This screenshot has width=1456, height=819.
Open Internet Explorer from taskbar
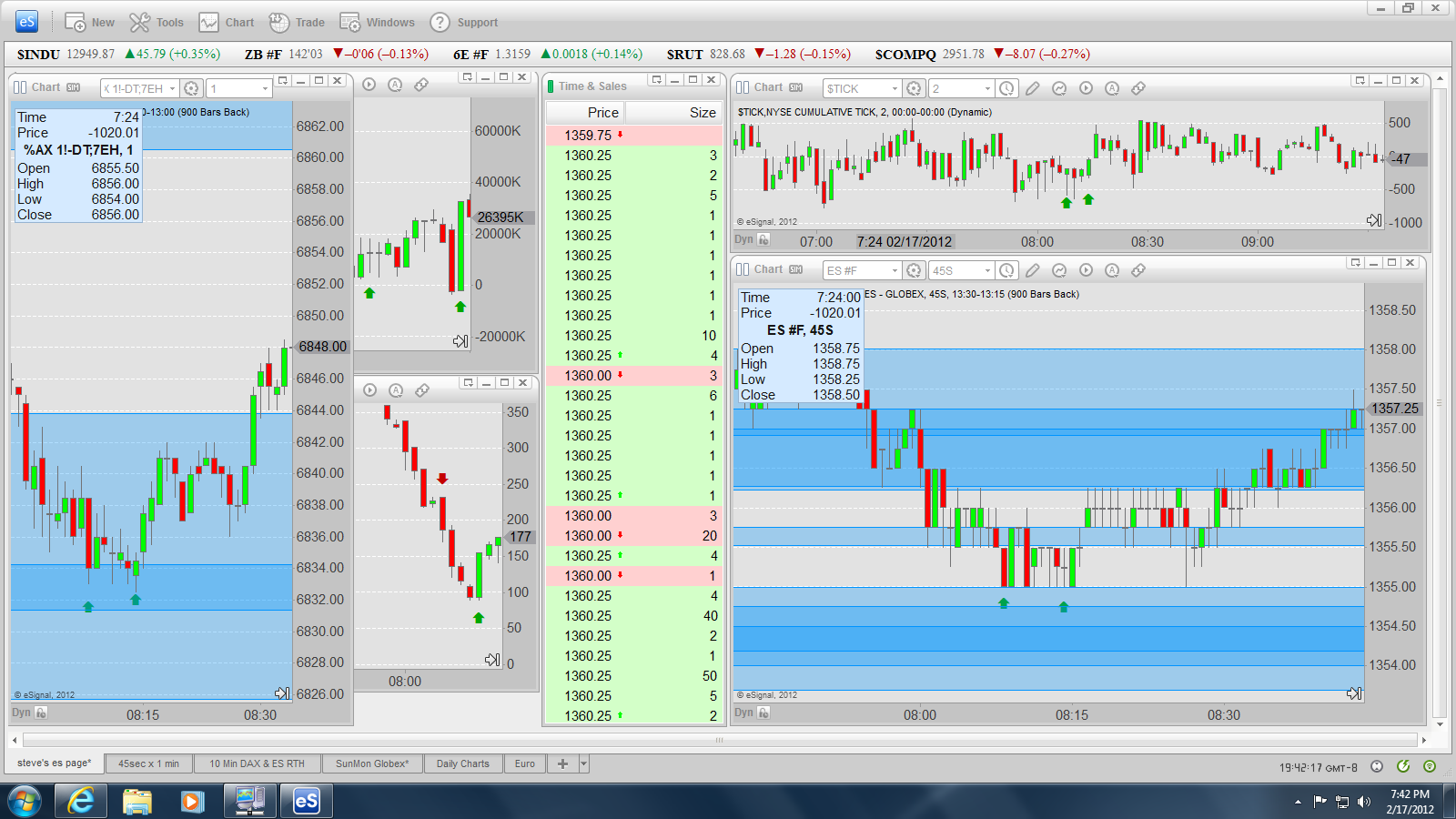pyautogui.click(x=81, y=801)
